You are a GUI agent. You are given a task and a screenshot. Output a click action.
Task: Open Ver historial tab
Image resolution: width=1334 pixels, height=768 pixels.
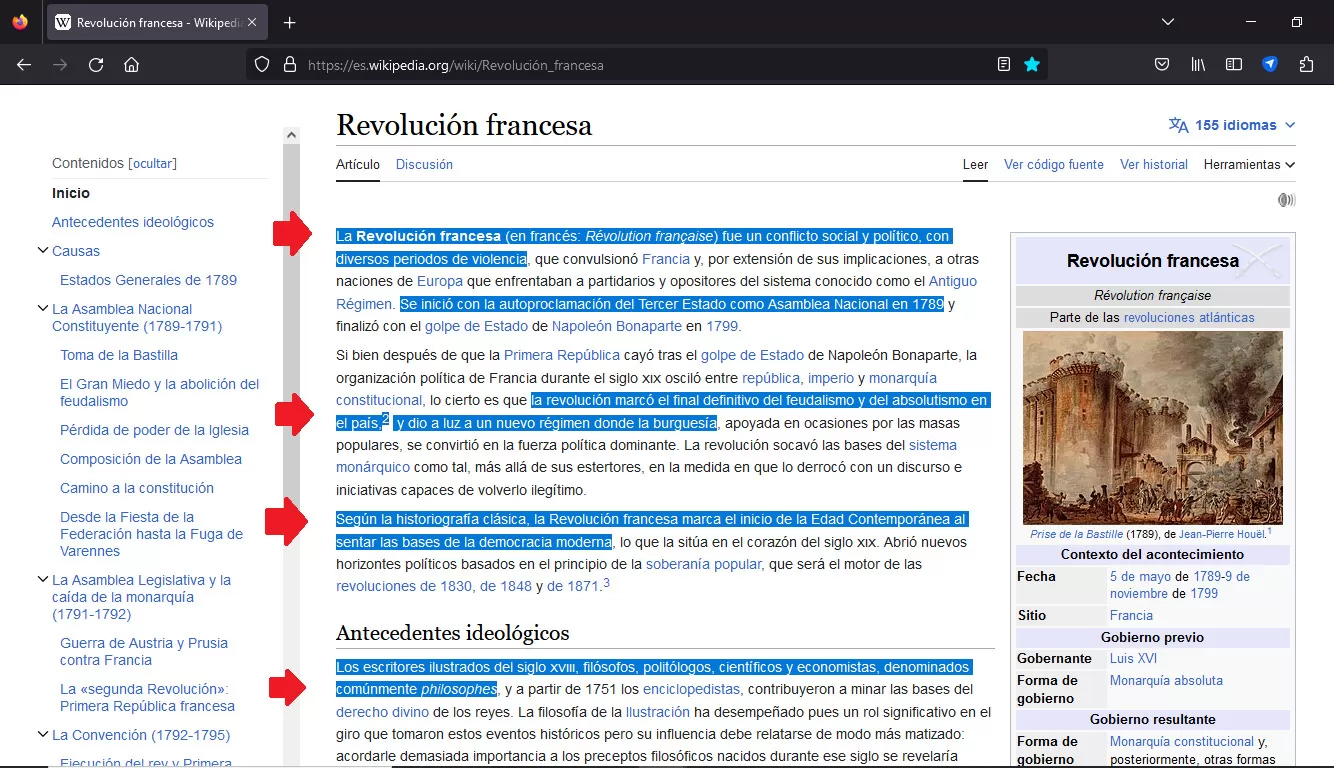point(1154,164)
